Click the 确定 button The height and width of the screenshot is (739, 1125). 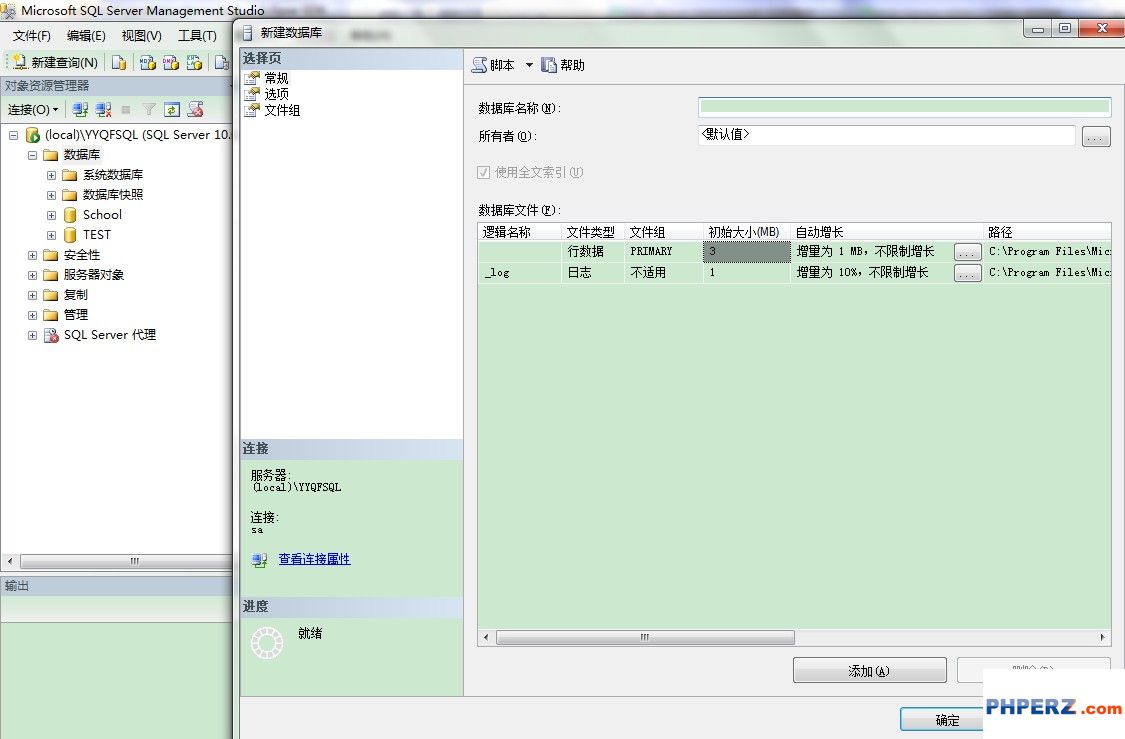pyautogui.click(x=947, y=720)
